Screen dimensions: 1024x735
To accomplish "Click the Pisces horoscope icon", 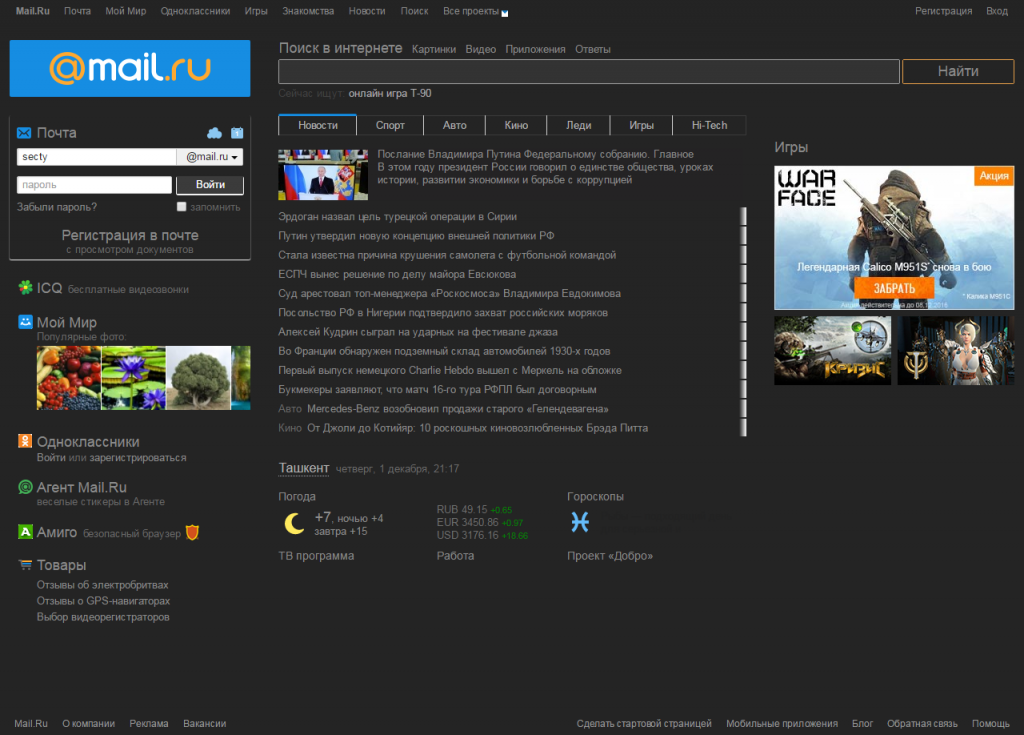I will (580, 521).
